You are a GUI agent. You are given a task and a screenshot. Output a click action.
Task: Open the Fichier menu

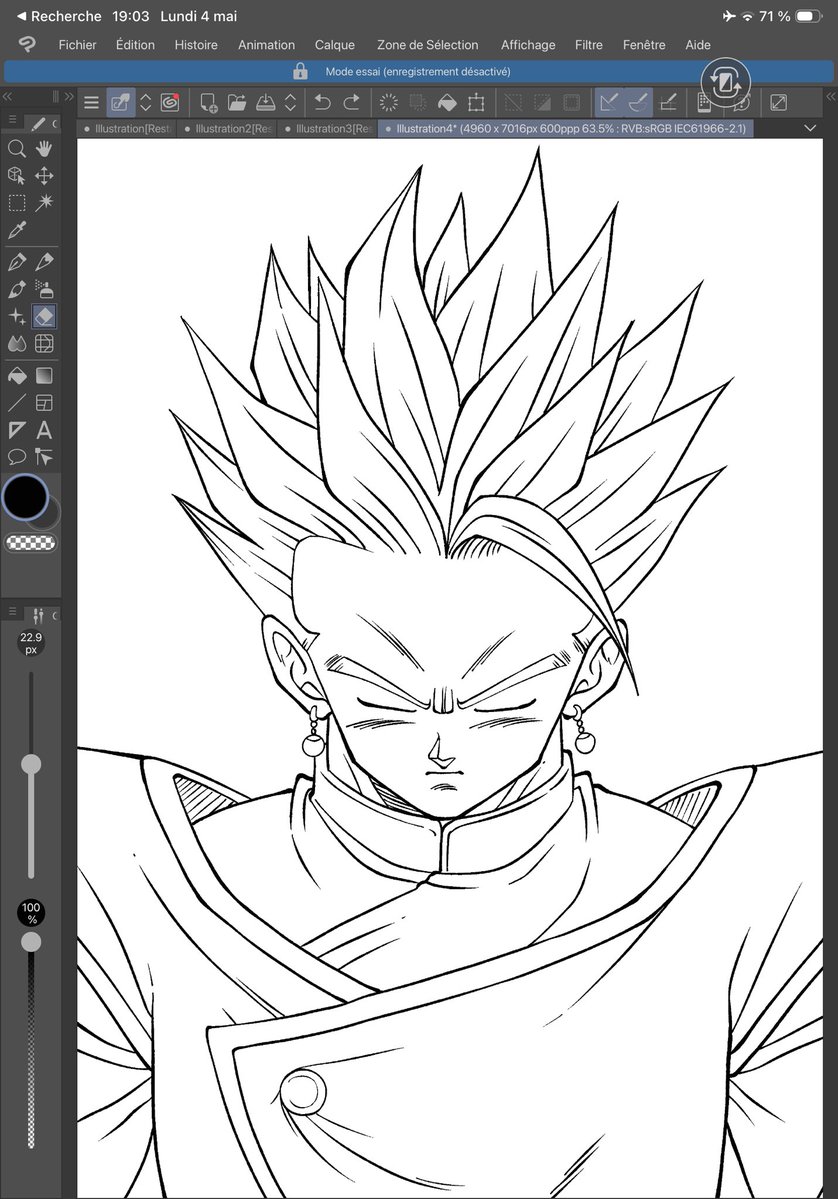[77, 45]
